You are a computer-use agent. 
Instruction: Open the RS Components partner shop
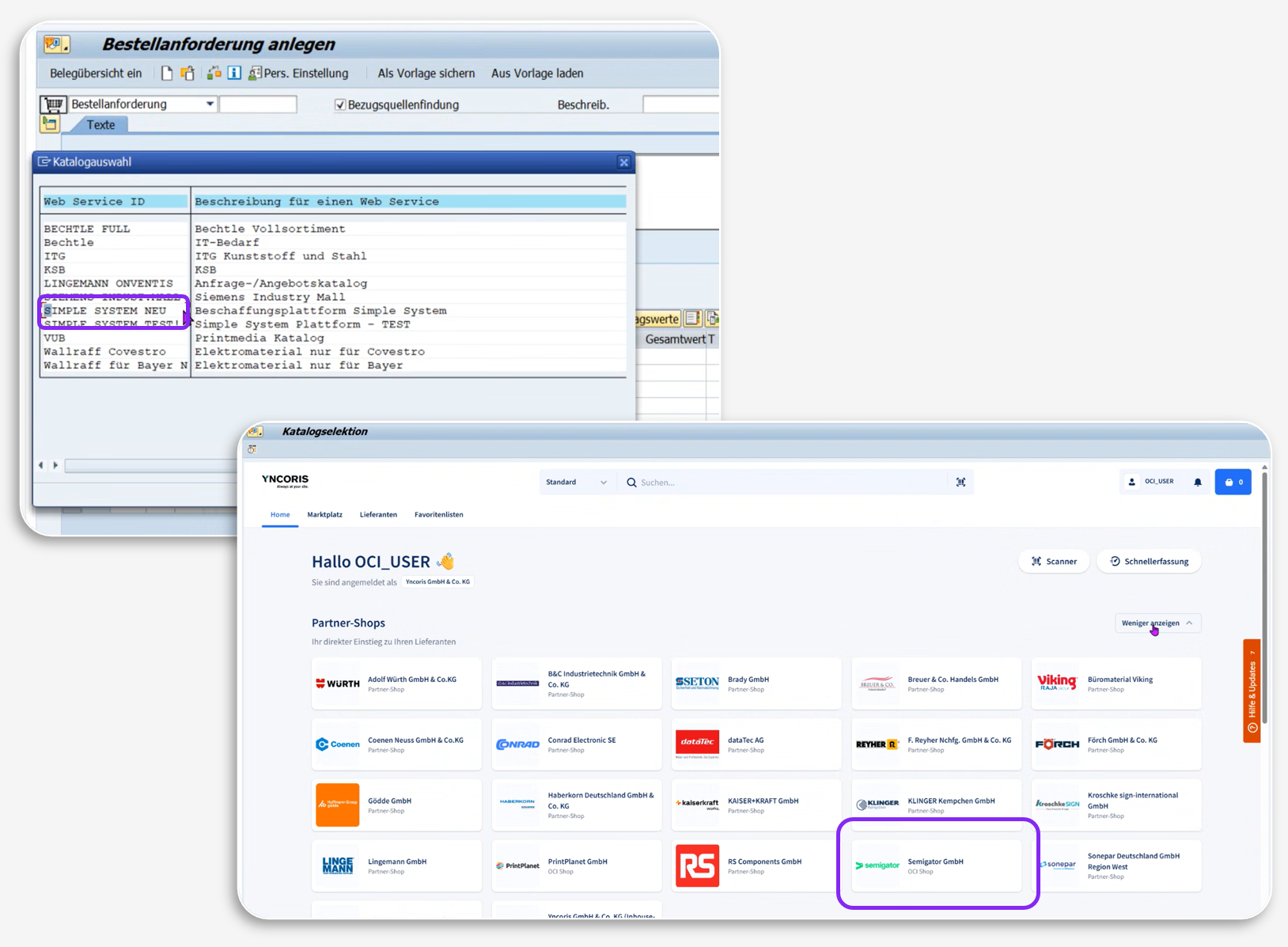pyautogui.click(x=756, y=866)
